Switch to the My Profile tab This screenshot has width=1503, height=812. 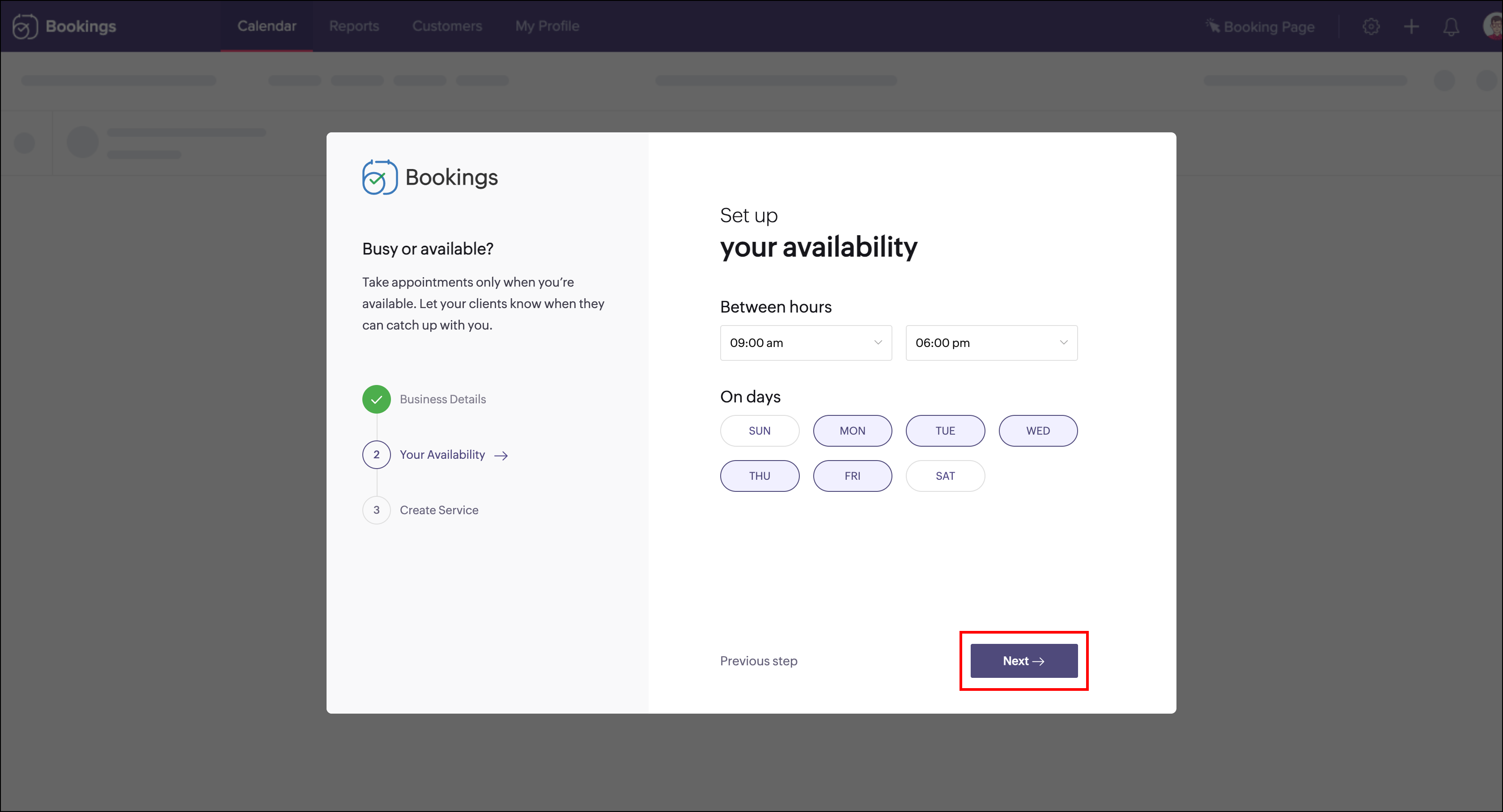click(547, 26)
